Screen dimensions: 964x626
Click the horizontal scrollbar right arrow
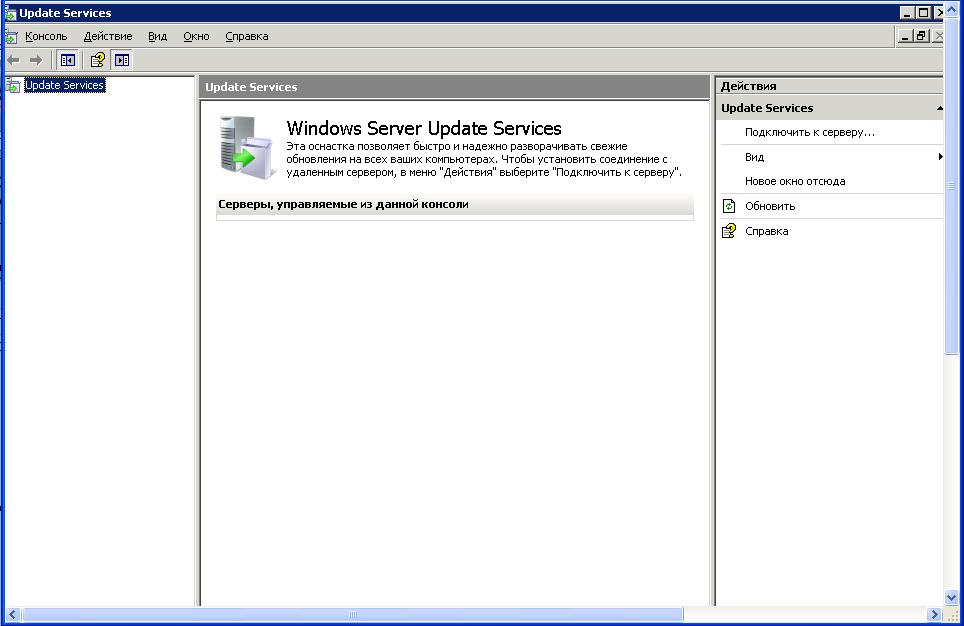(x=934, y=614)
